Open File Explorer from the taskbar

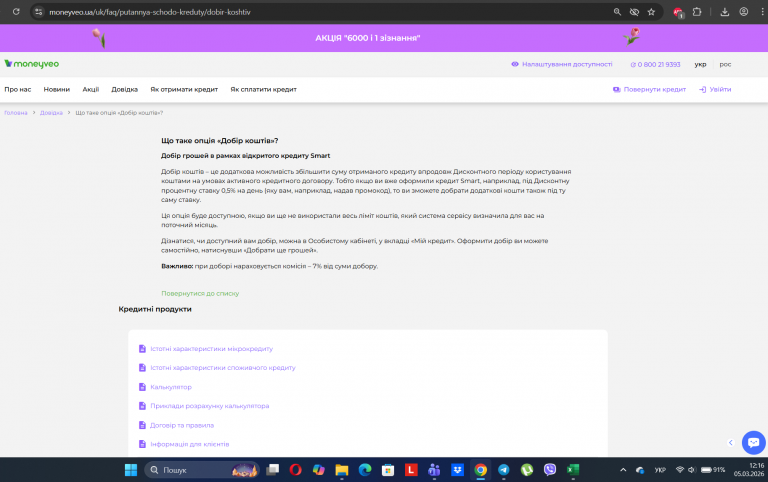click(x=342, y=470)
